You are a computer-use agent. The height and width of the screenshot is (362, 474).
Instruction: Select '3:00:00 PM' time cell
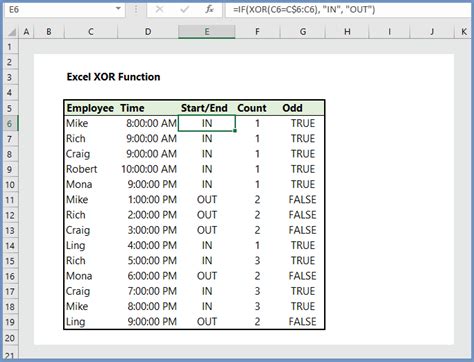[148, 230]
